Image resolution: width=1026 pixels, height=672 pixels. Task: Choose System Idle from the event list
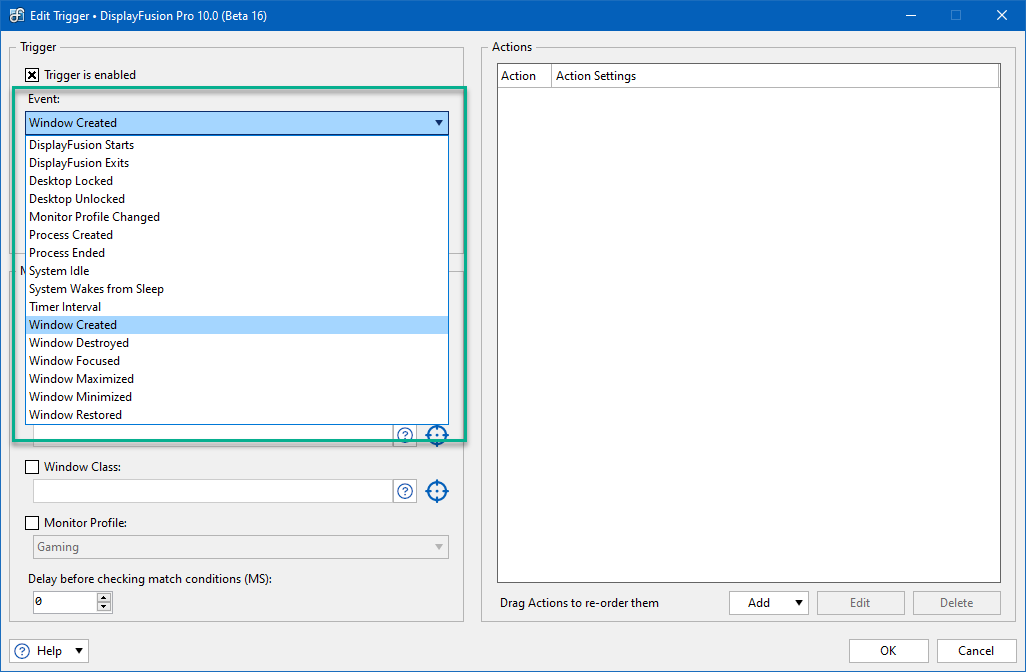[237, 271]
